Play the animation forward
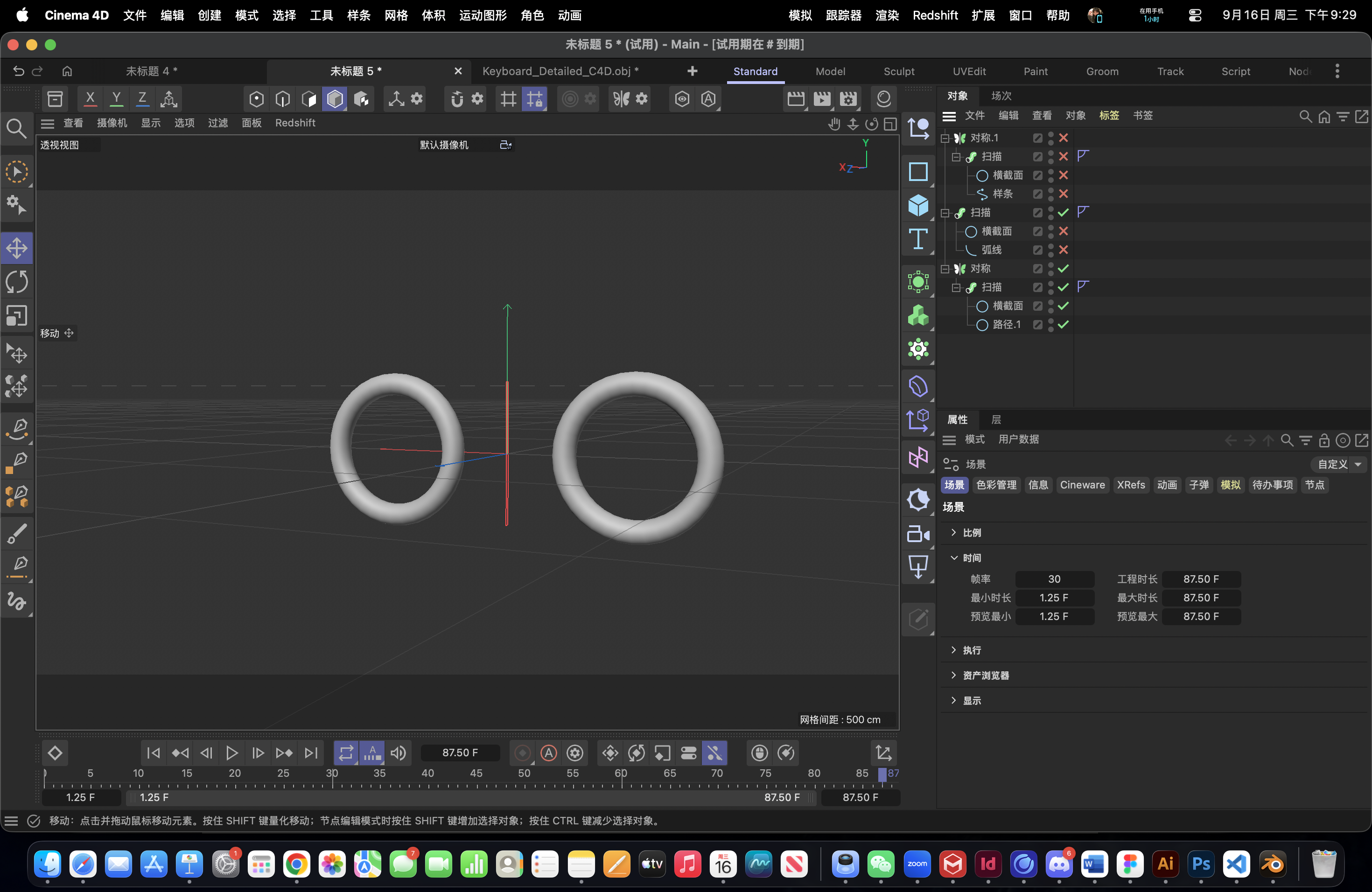1372x892 pixels. (232, 753)
